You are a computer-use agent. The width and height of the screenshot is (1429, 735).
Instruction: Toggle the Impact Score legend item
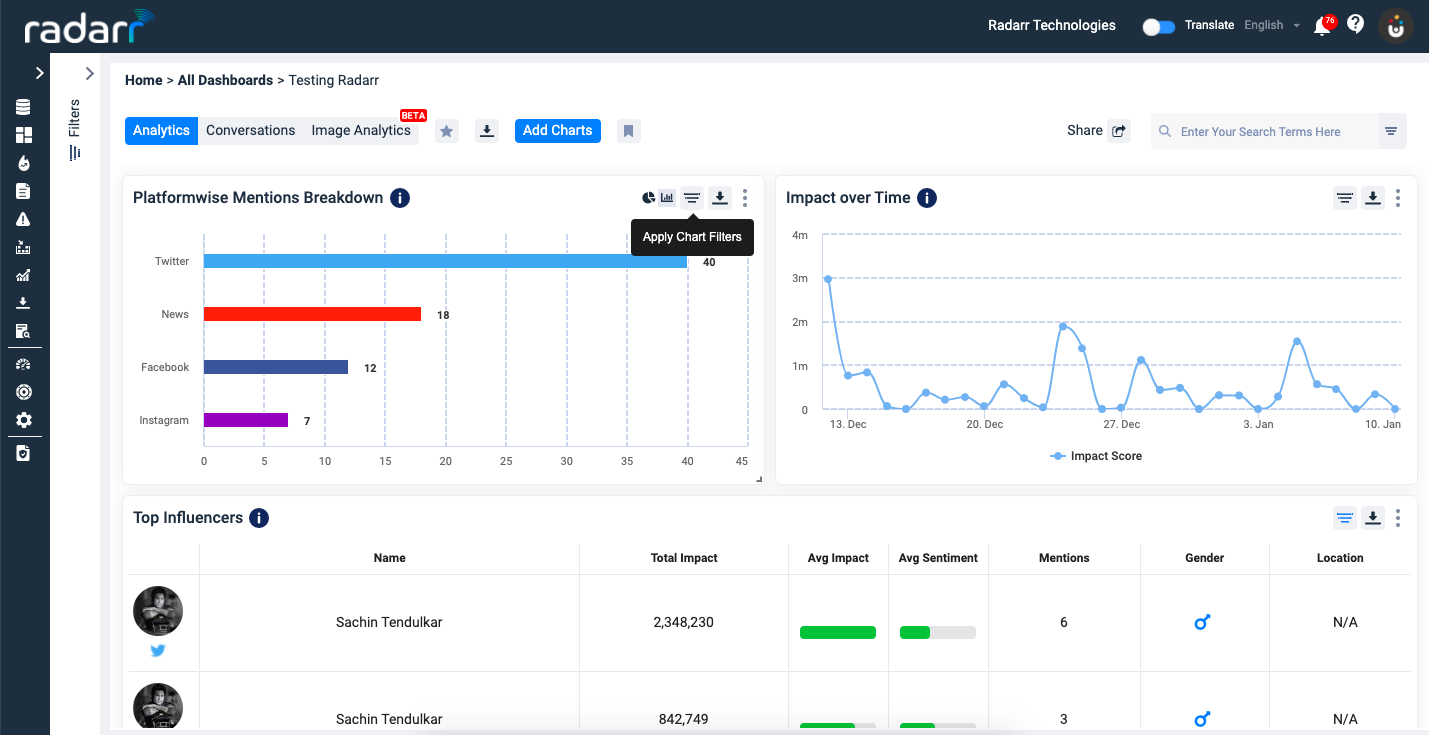tap(1096, 456)
